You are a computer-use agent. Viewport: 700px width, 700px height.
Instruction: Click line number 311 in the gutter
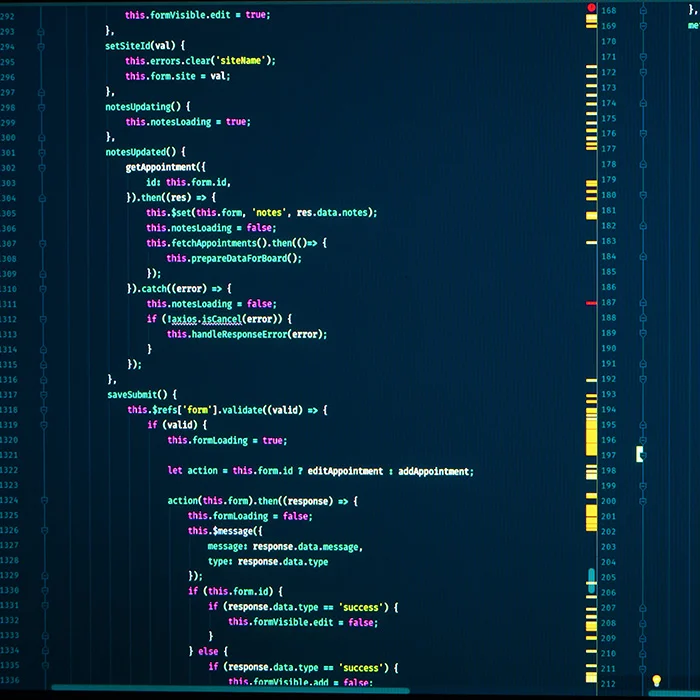9,303
